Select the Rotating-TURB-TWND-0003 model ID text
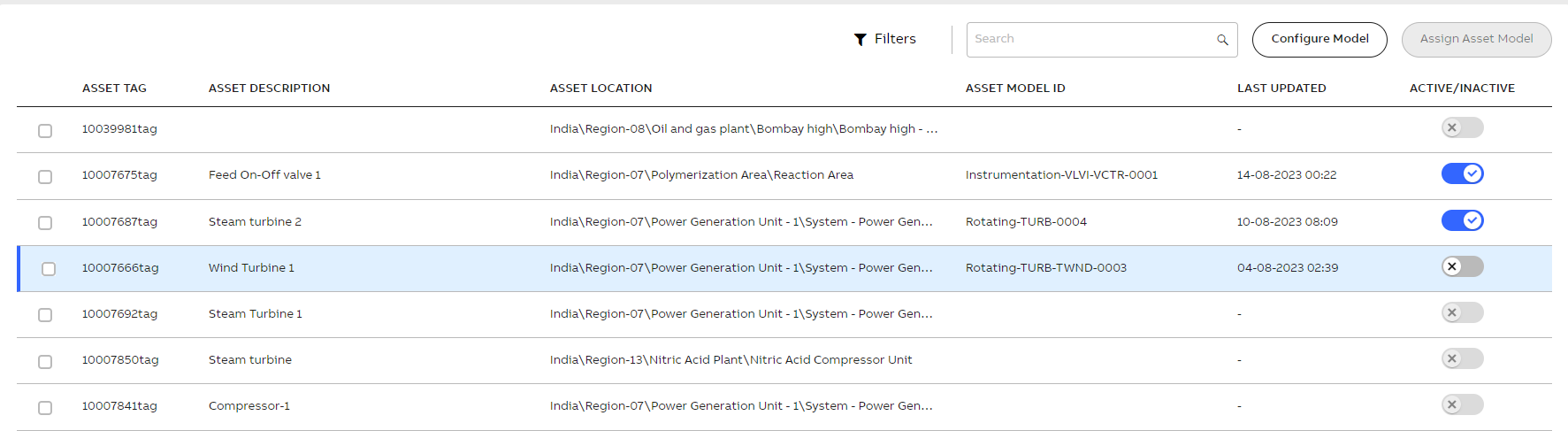Image resolution: width=1568 pixels, height=431 pixels. coord(1046,268)
